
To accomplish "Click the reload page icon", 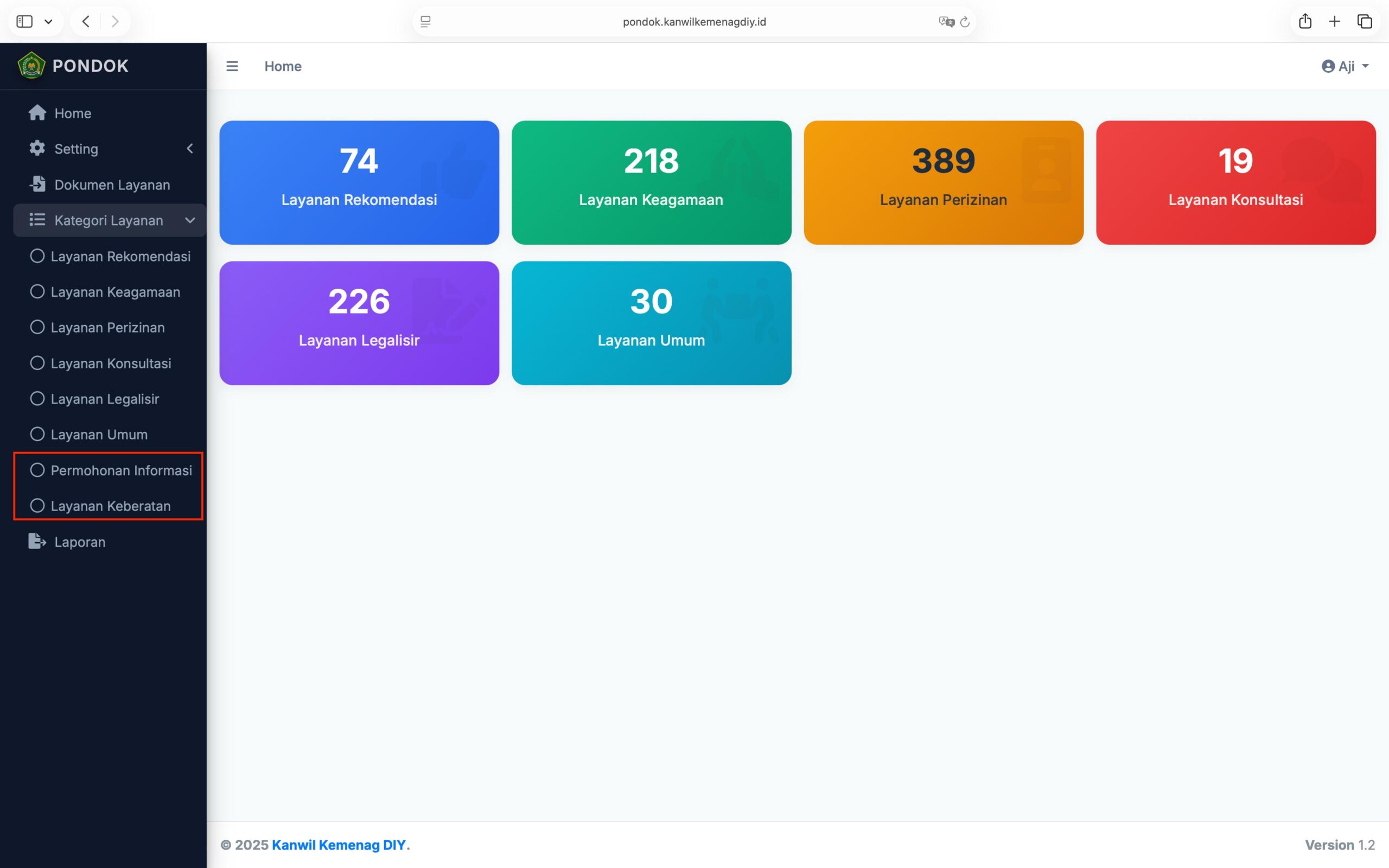I will tap(965, 22).
